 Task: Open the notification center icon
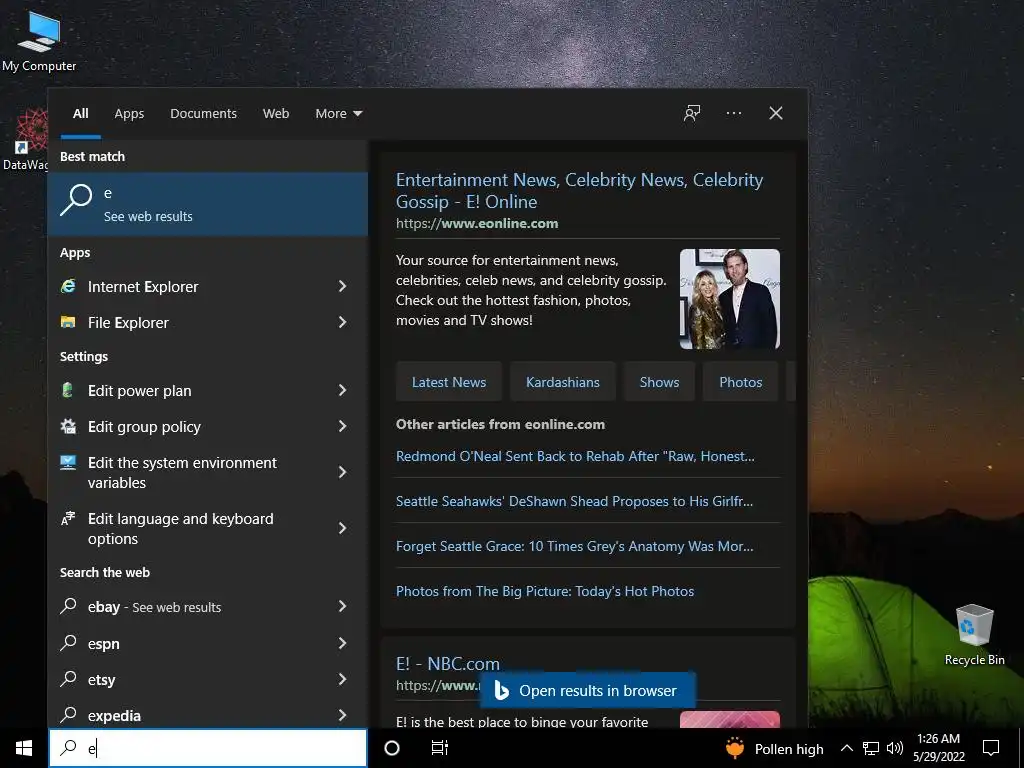click(x=991, y=748)
